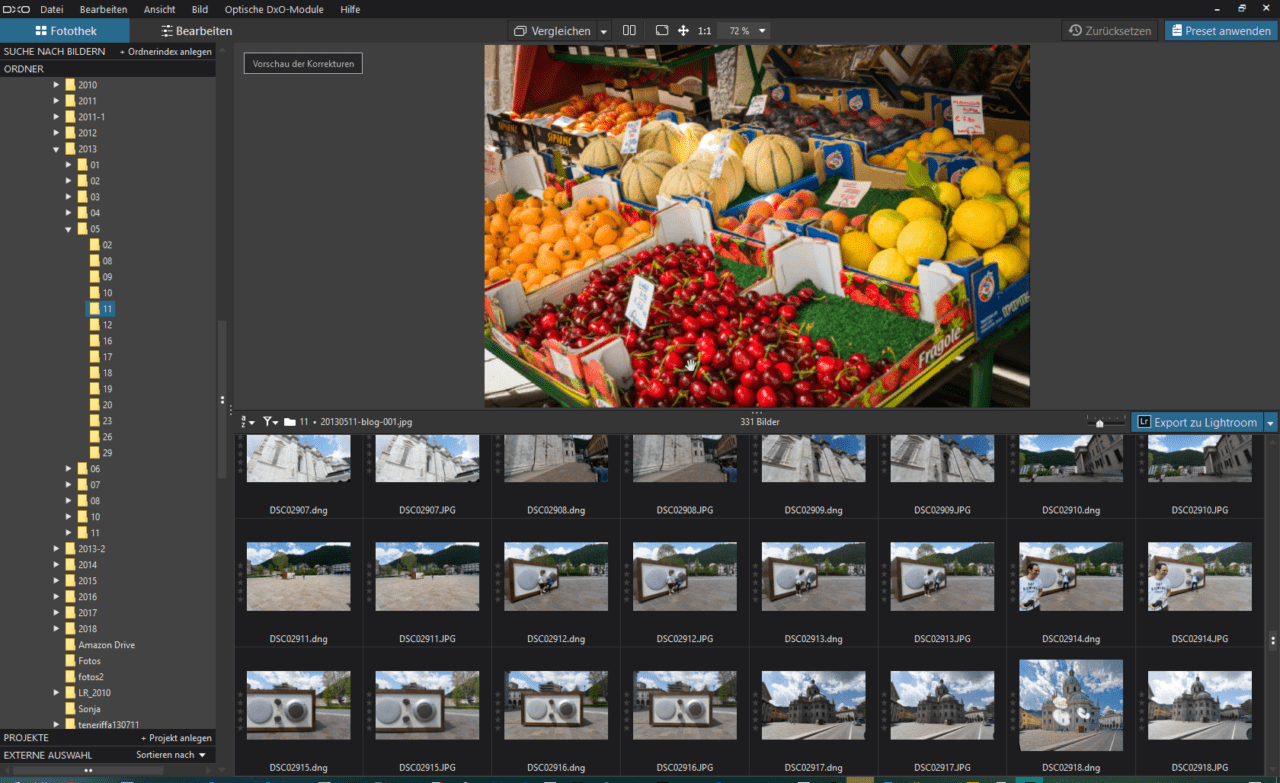
Task: Open the Optische DxO-Module menu
Action: (x=274, y=9)
